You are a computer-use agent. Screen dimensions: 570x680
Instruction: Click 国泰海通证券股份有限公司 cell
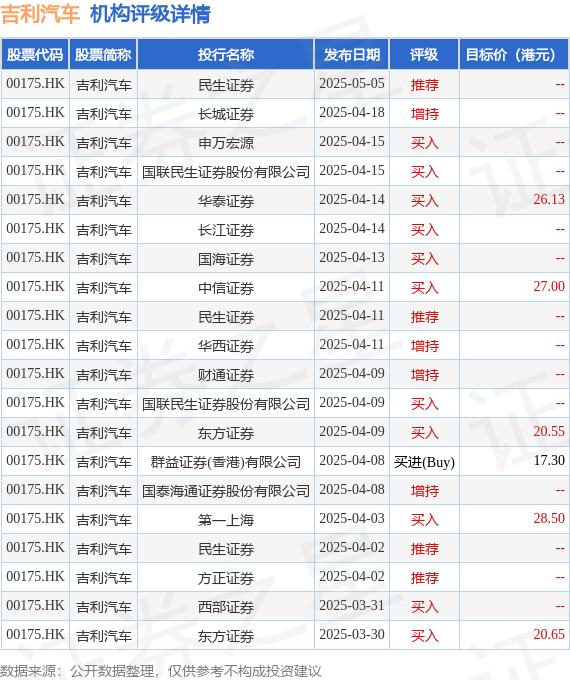[226, 490]
